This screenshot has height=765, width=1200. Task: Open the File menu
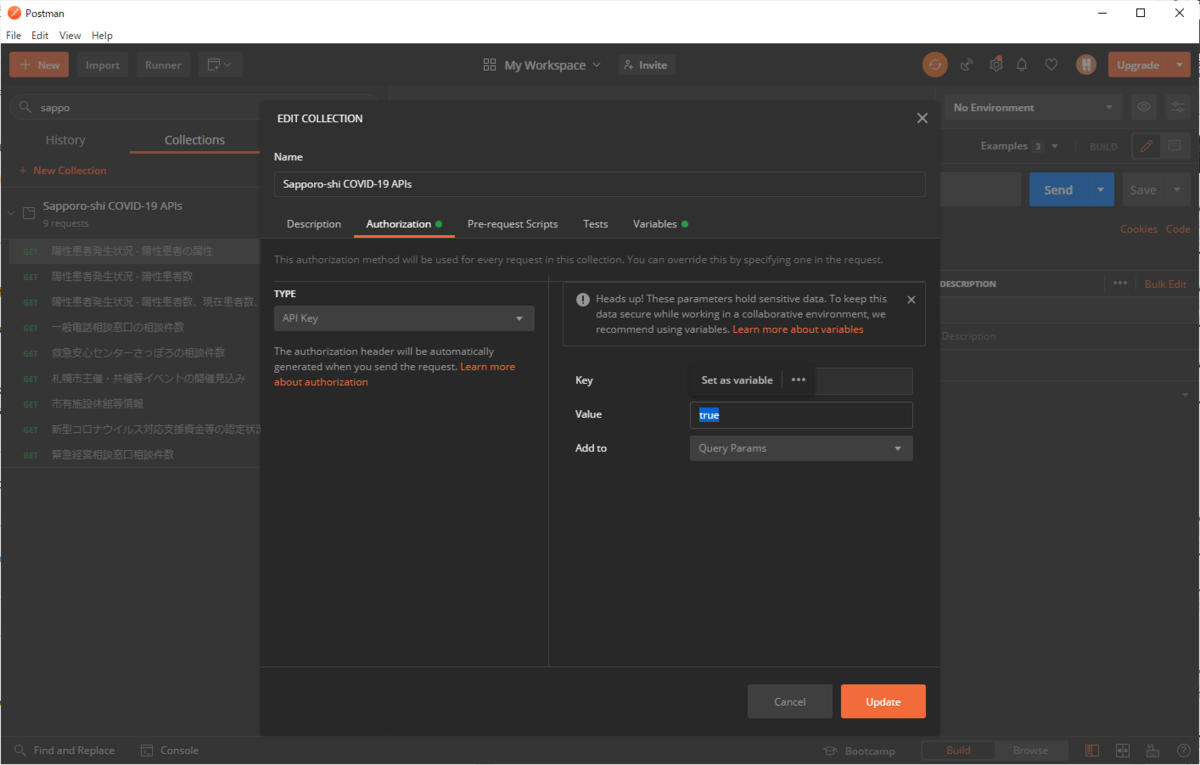[14, 35]
